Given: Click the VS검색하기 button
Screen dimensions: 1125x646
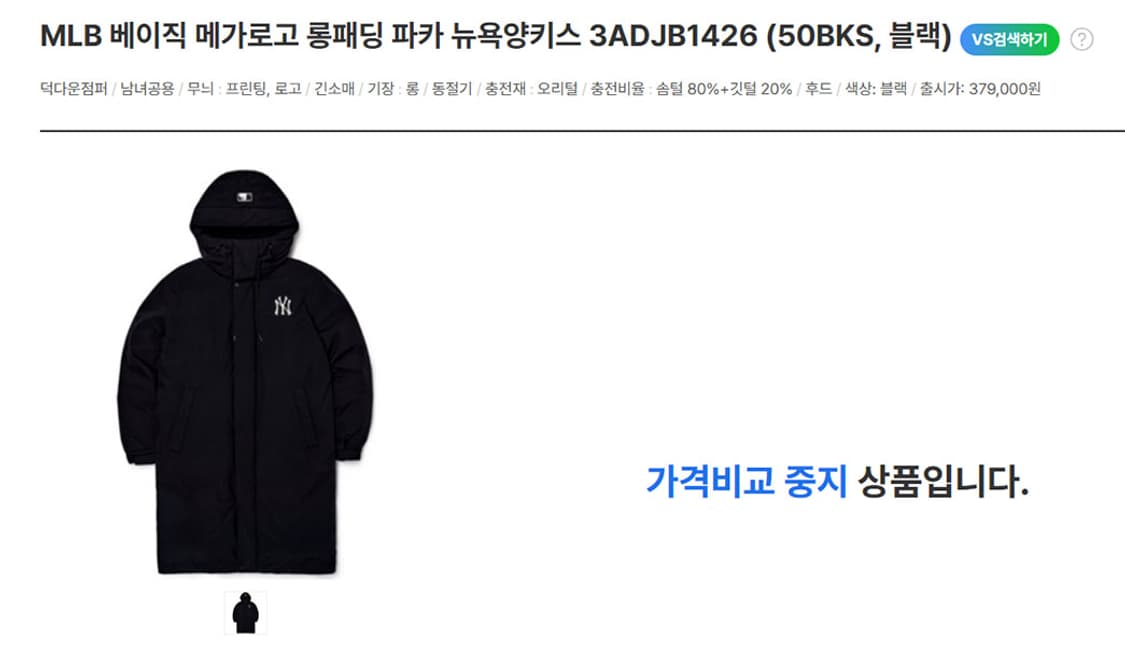Looking at the screenshot, I should 1009,39.
